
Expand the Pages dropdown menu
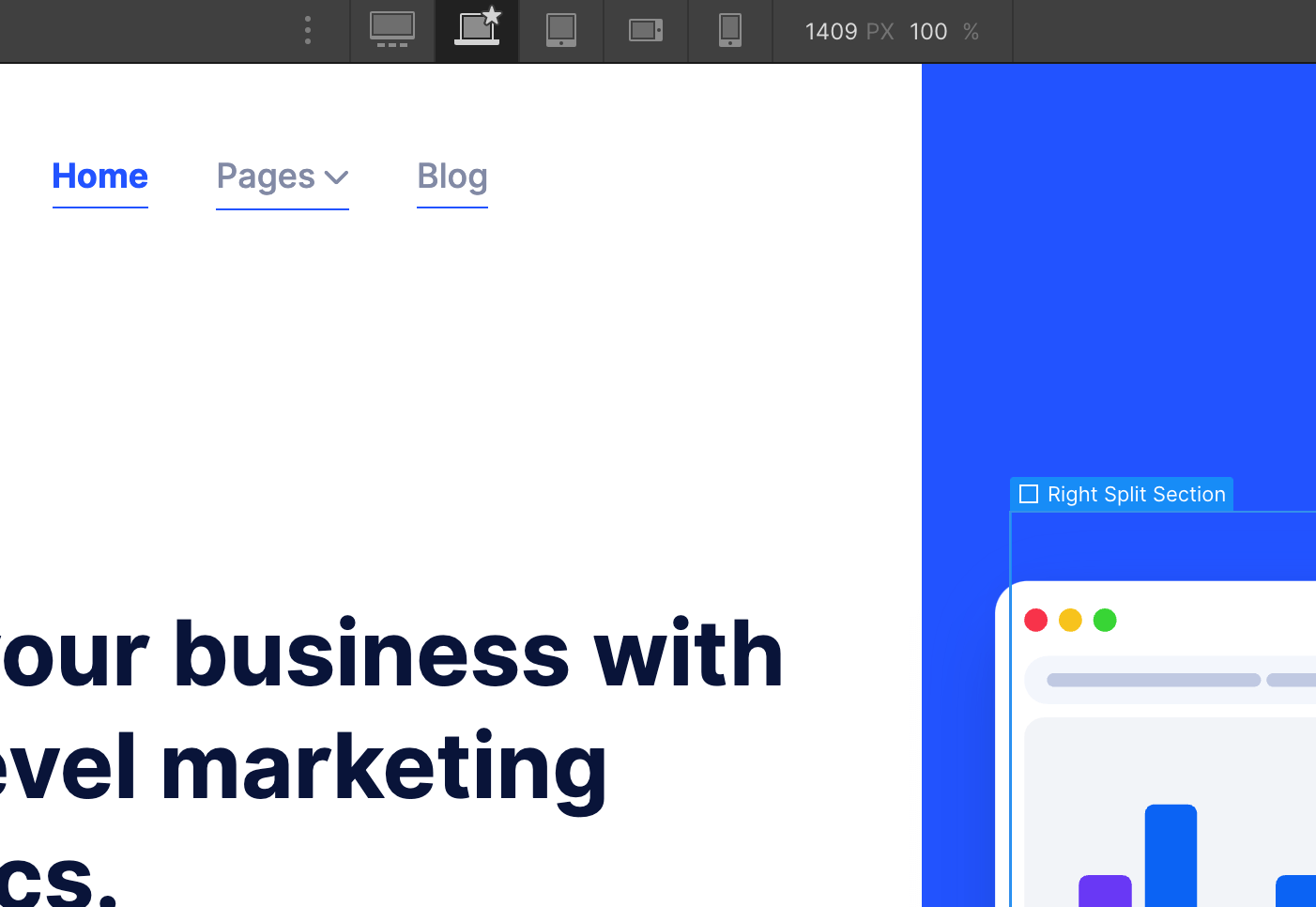[x=283, y=177]
